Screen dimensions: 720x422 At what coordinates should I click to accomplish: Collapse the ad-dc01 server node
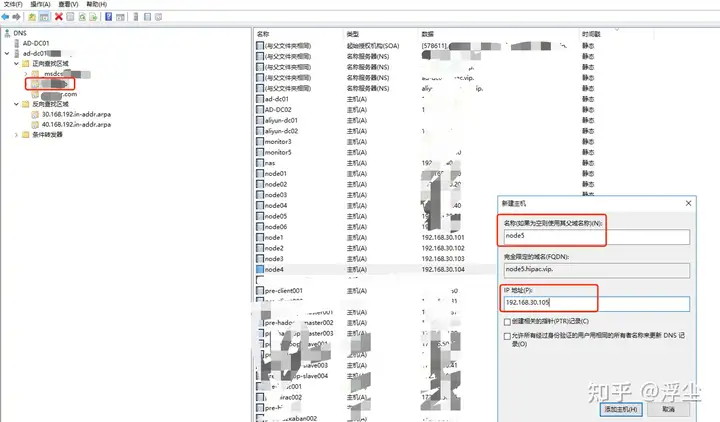pos(7,53)
